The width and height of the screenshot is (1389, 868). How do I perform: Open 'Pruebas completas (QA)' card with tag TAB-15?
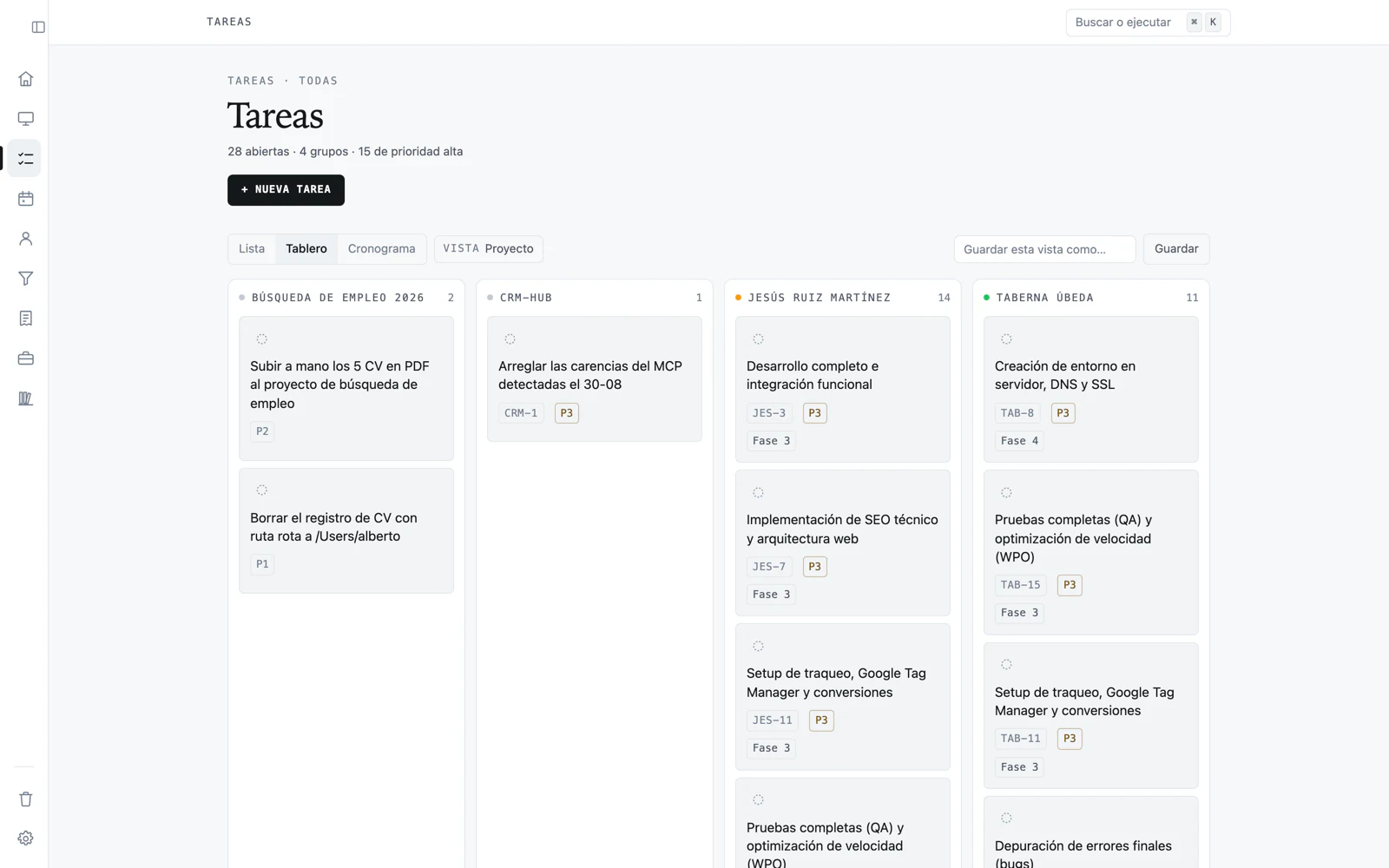(x=1091, y=552)
